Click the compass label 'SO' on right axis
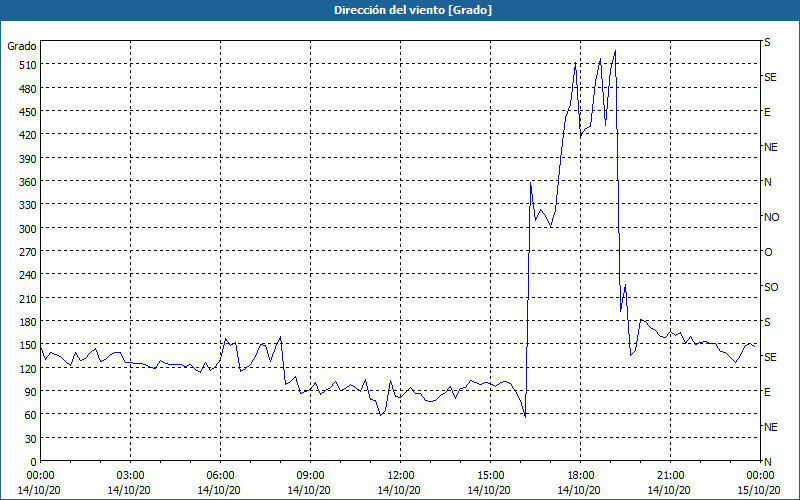The height and width of the screenshot is (500, 800). 771,287
